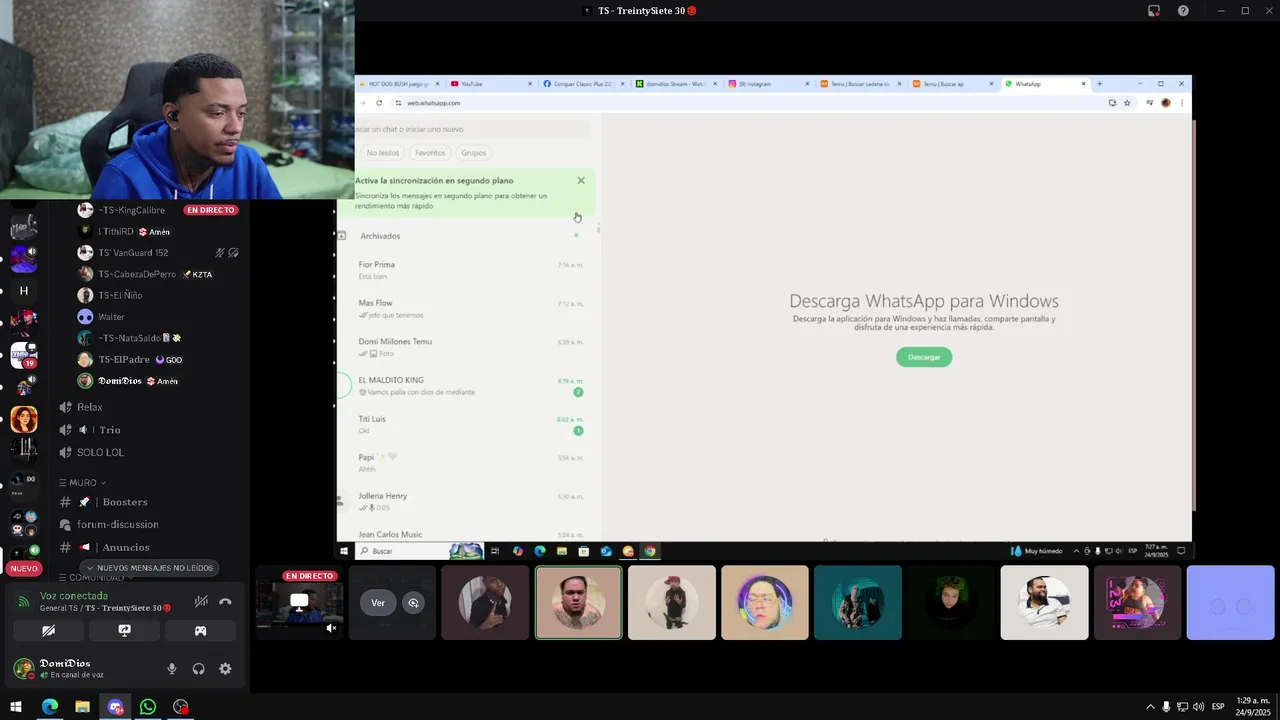Filter chats by Favoritos
Screen dimensions: 1280x720
430,153
